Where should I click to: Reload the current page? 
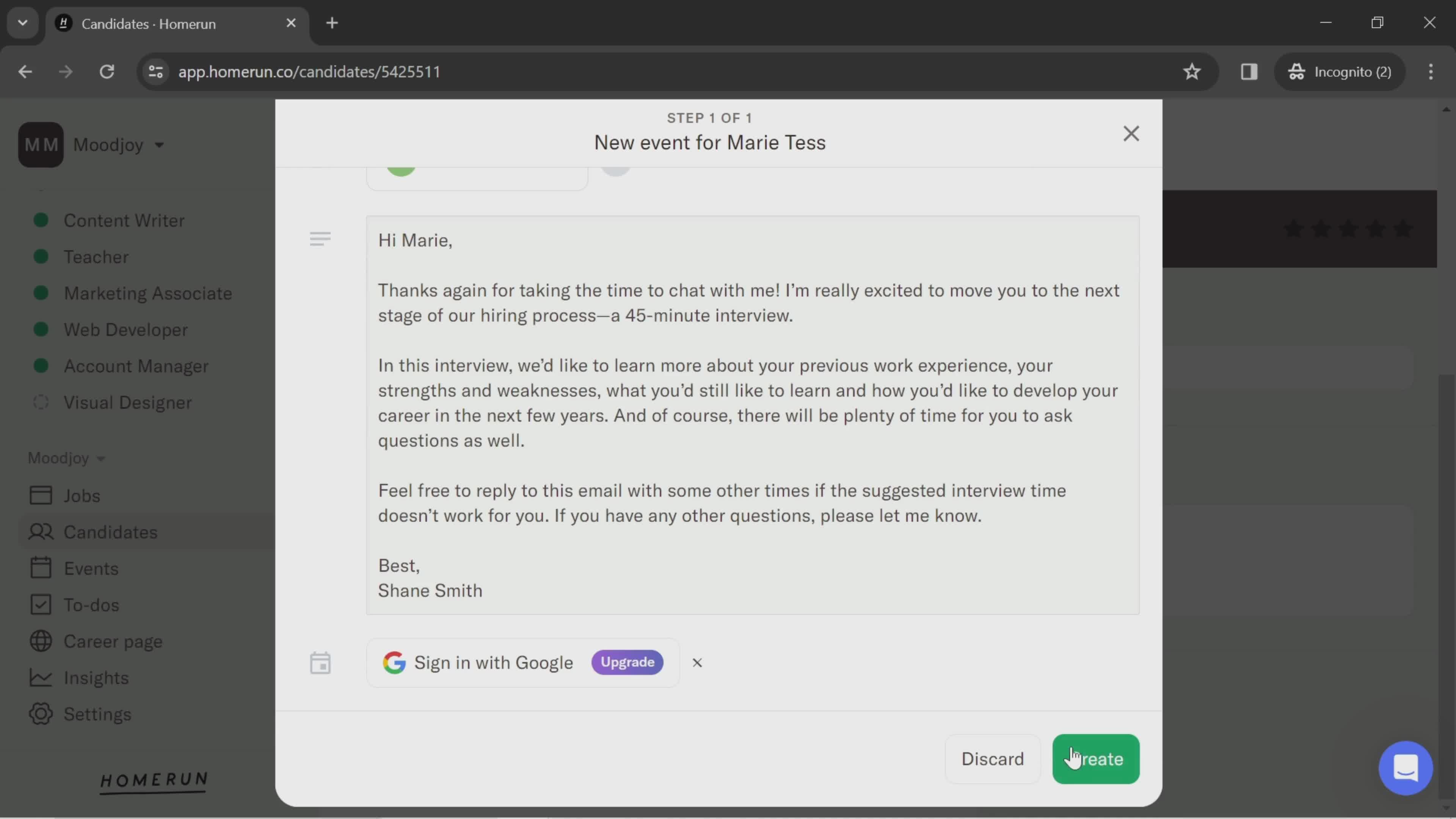pyautogui.click(x=107, y=72)
